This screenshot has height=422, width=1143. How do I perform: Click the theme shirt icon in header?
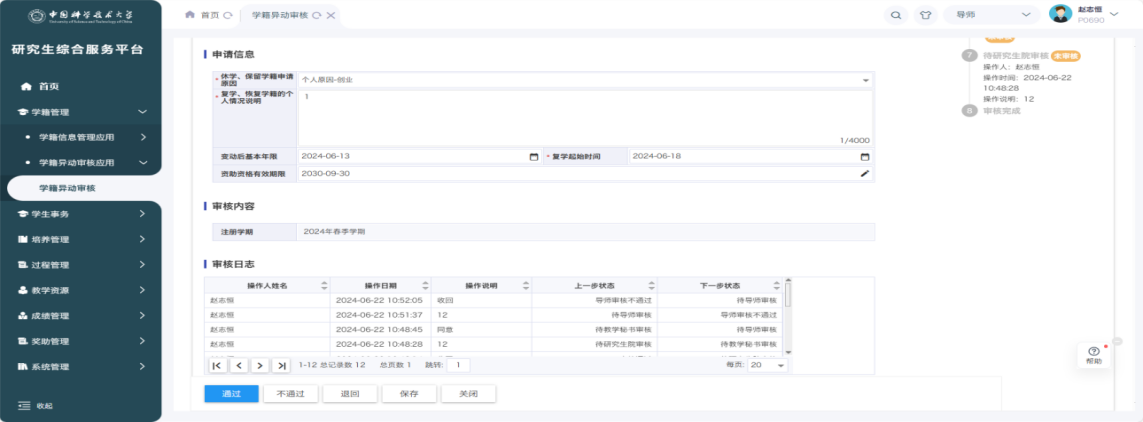(925, 15)
